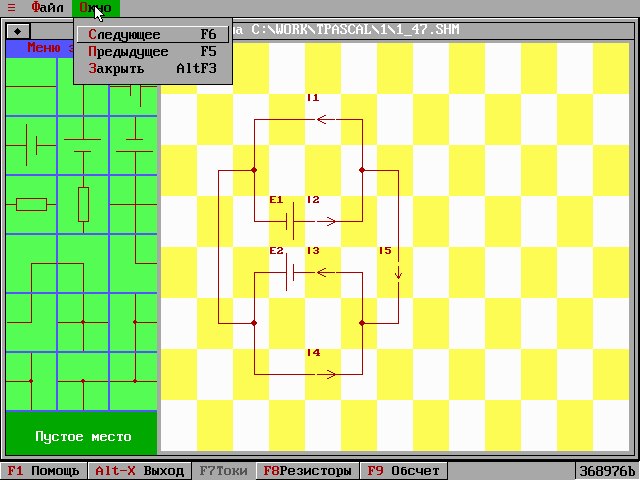Pick the vertical battery in middle palette column
640x480 pixels.
click(83, 146)
